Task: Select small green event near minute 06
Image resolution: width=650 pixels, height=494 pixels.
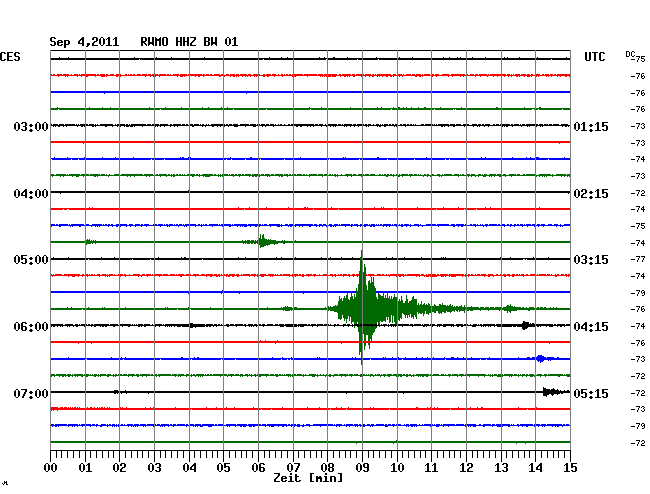Action: 264,241
